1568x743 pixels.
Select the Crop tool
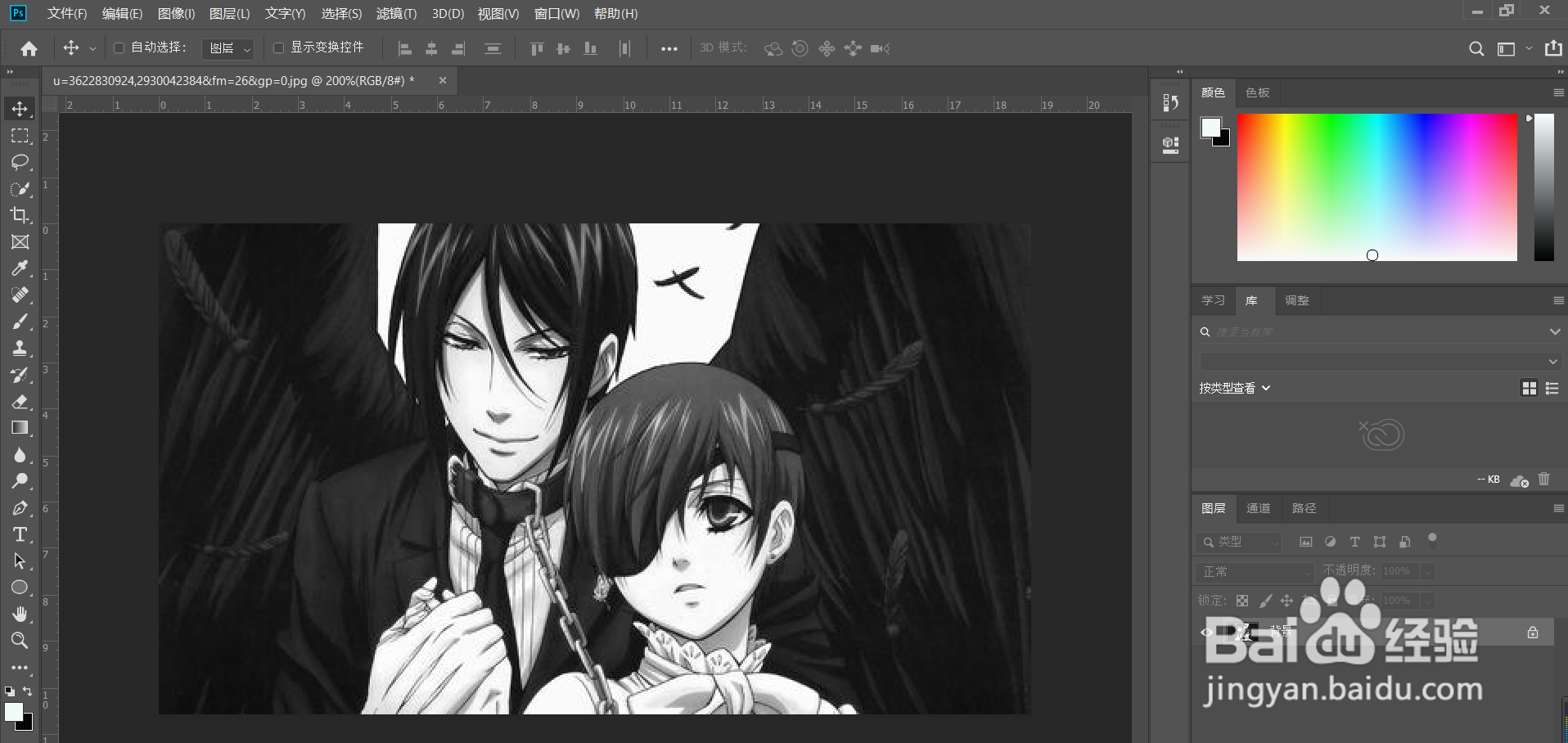20,215
